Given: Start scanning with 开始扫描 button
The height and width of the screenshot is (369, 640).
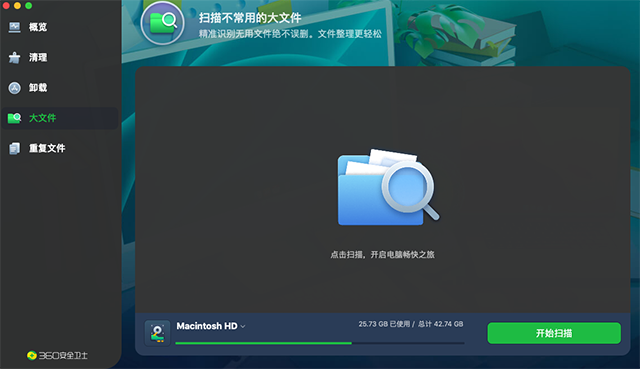Looking at the screenshot, I should (554, 333).
